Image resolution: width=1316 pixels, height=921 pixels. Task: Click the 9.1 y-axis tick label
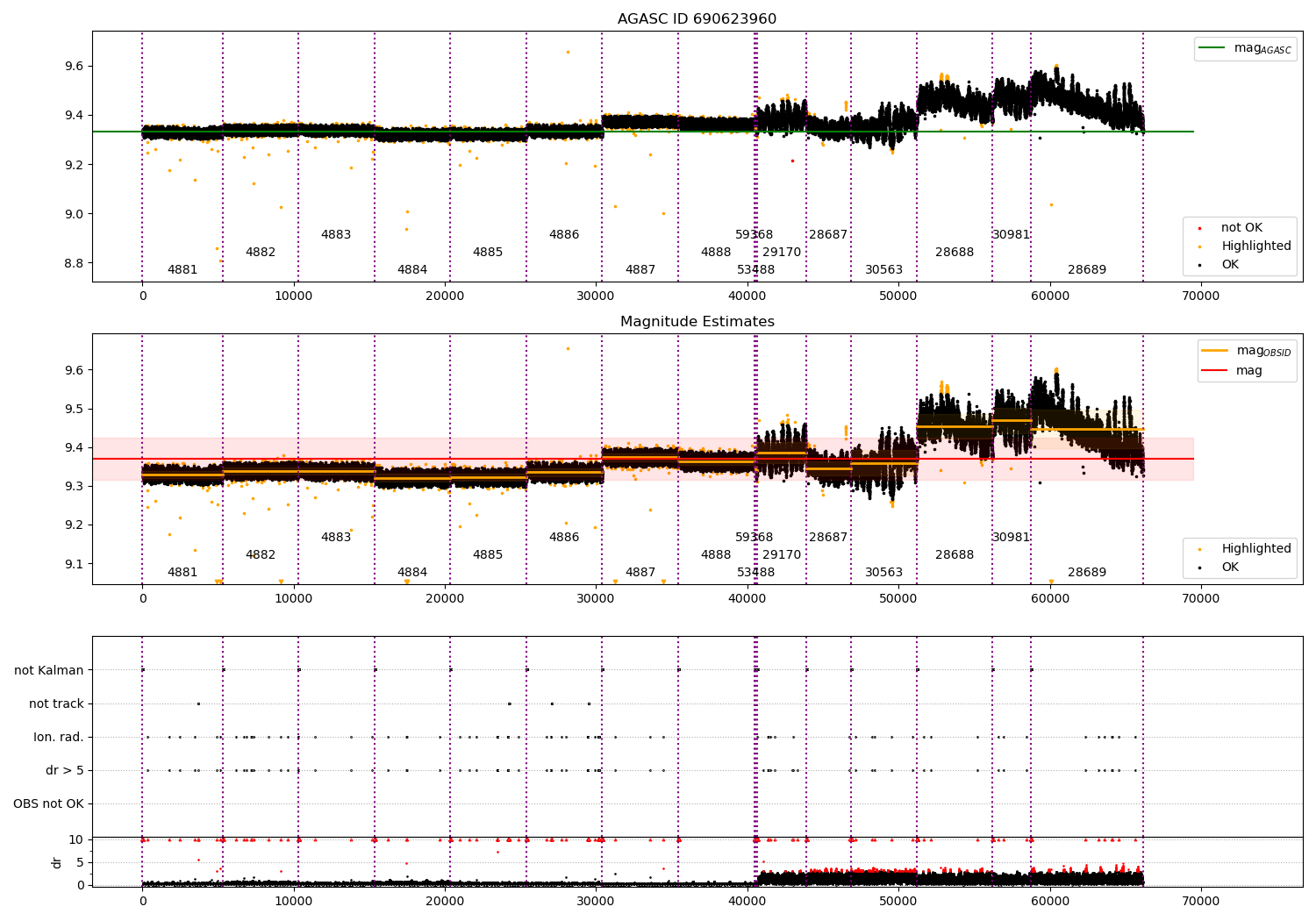(x=73, y=565)
